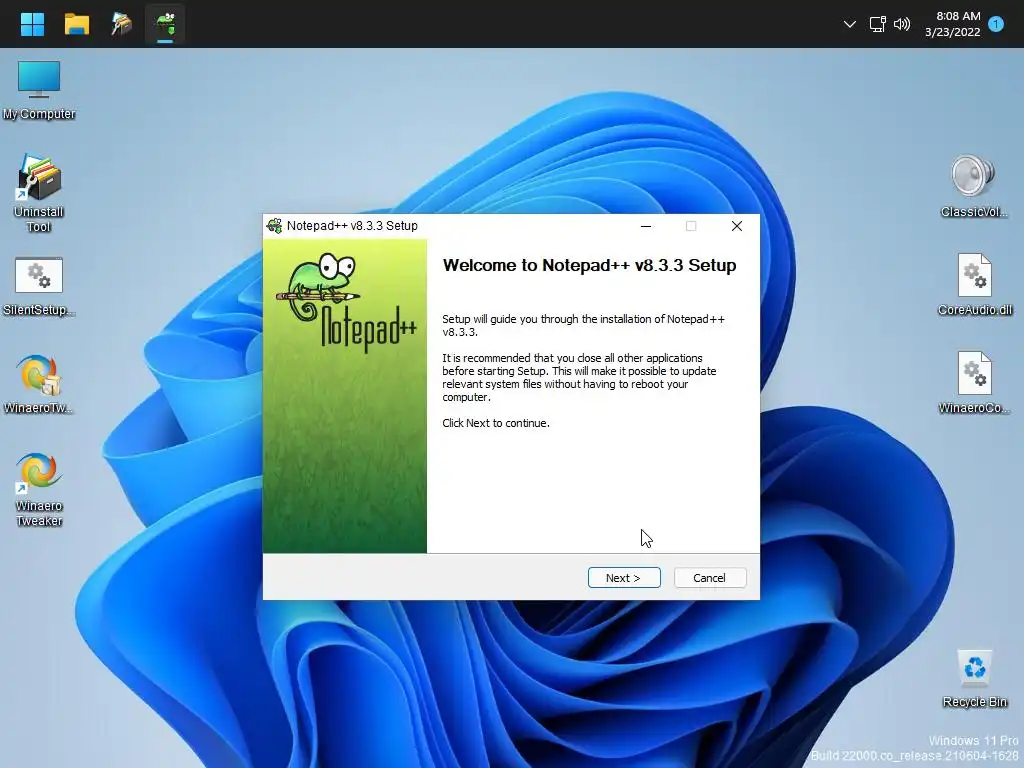Open the clock showing 8:08 AM

(x=952, y=24)
